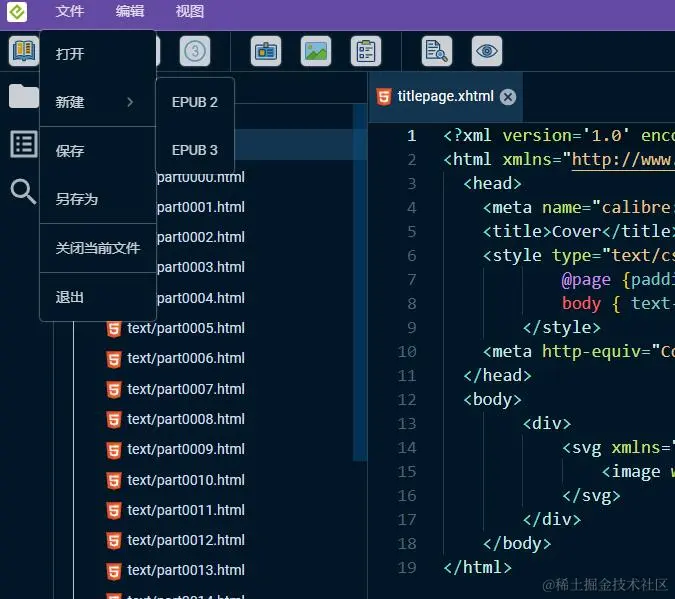Click the <head> tag on line 3
This screenshot has width=675, height=599.
[x=492, y=184]
